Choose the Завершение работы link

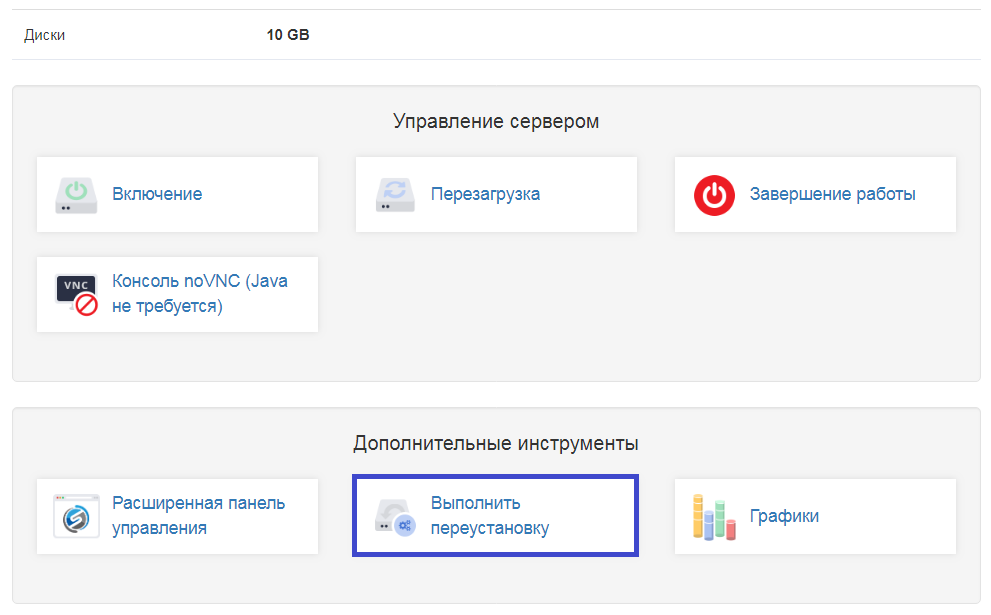(x=832, y=194)
